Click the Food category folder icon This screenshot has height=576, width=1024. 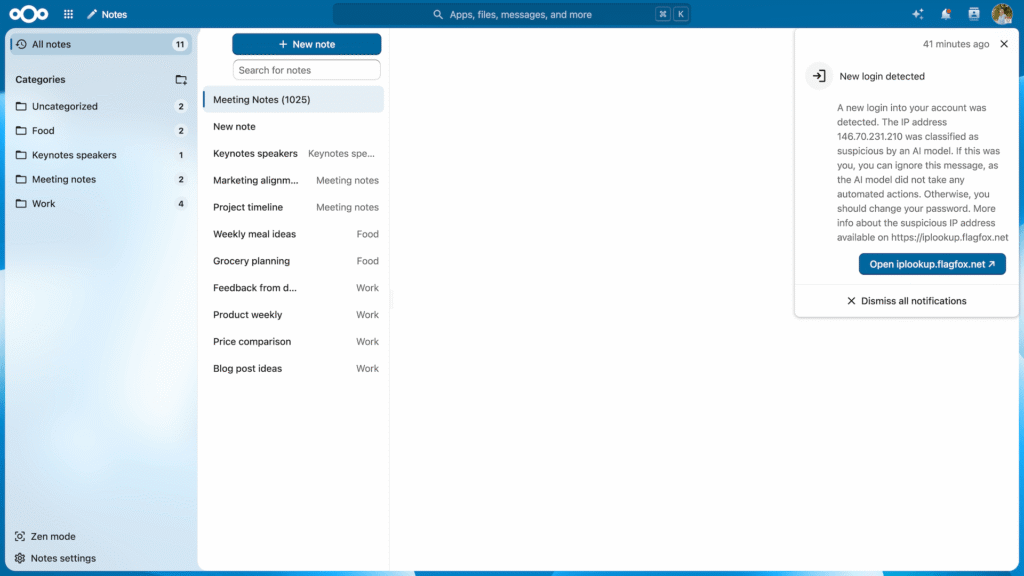pos(21,131)
